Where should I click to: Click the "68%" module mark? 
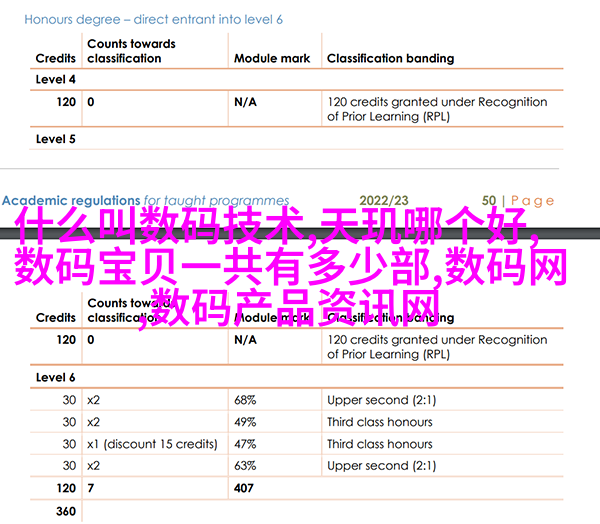click(245, 400)
